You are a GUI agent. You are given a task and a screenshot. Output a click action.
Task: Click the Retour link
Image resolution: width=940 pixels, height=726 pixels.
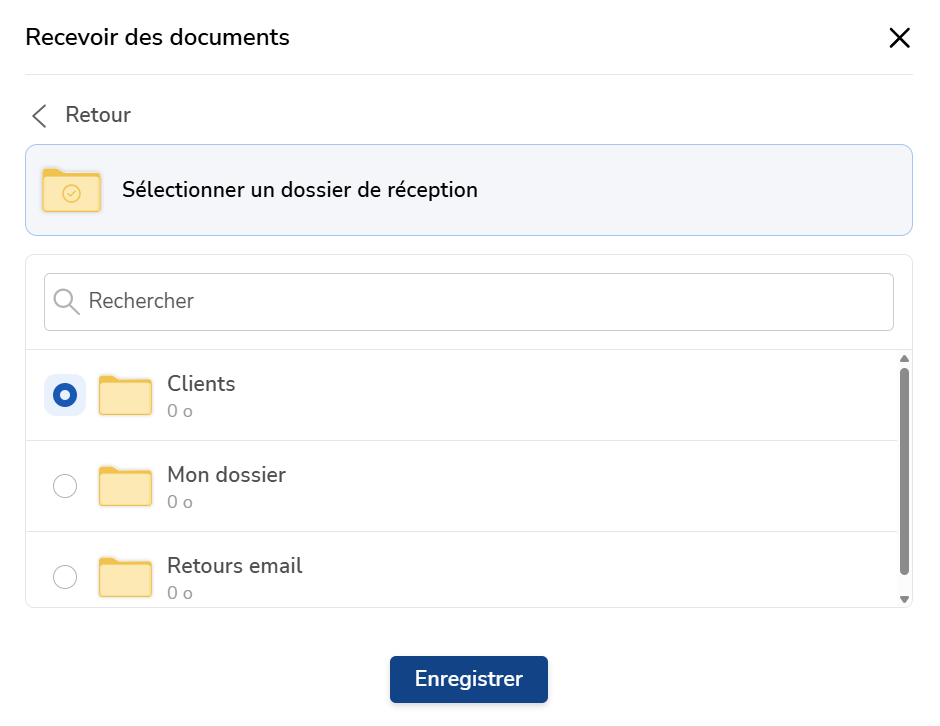98,115
